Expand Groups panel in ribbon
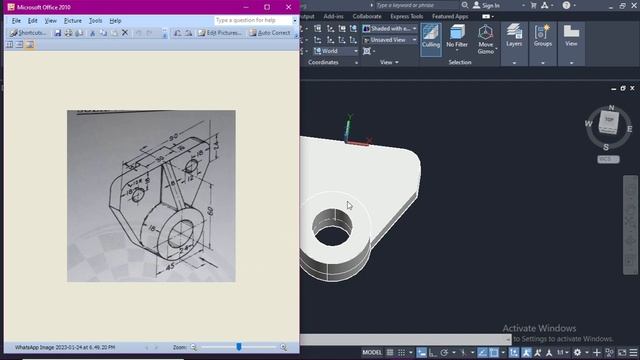 point(542,43)
